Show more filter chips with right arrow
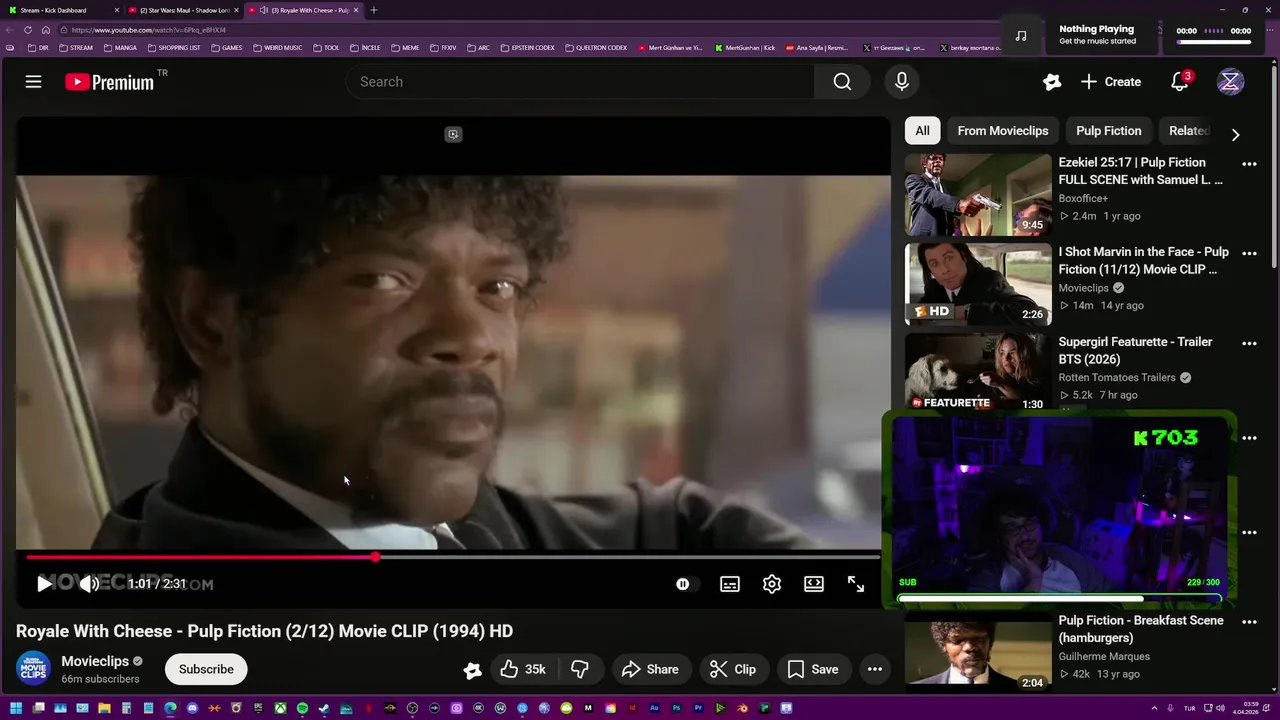This screenshot has height=720, width=1280. tap(1235, 134)
